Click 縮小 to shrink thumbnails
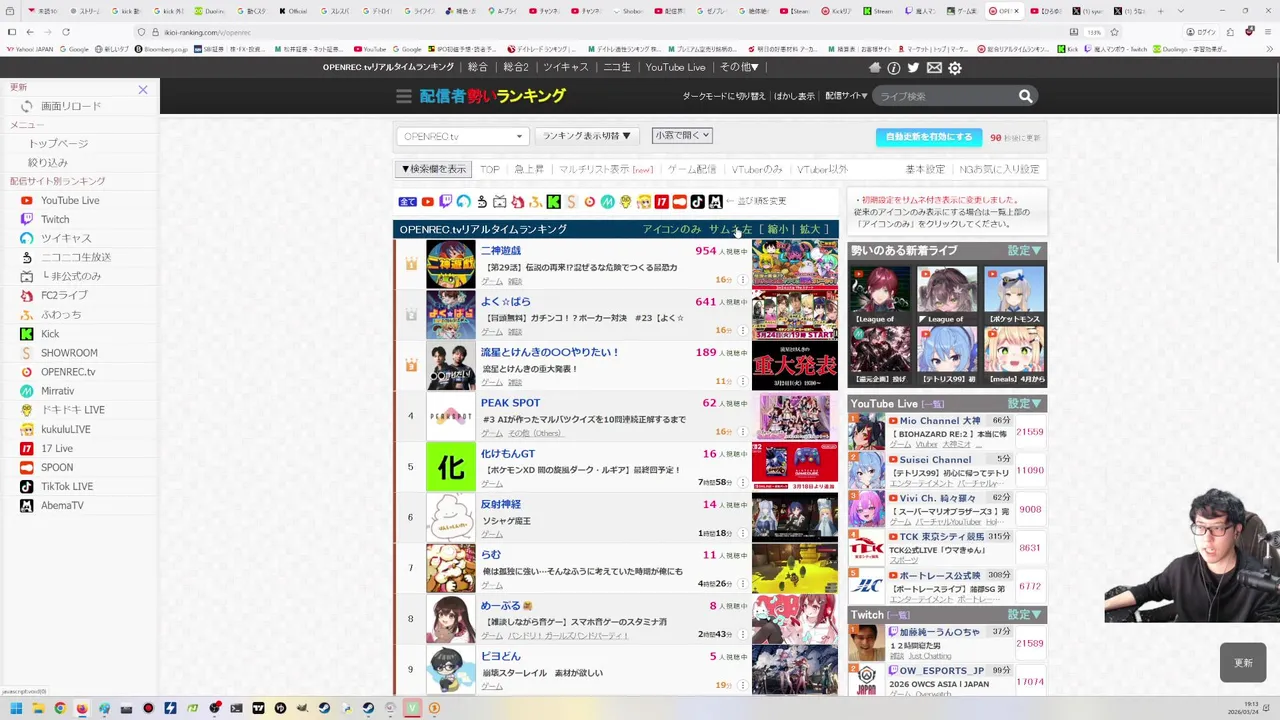The width and height of the screenshot is (1280, 720). point(777,229)
